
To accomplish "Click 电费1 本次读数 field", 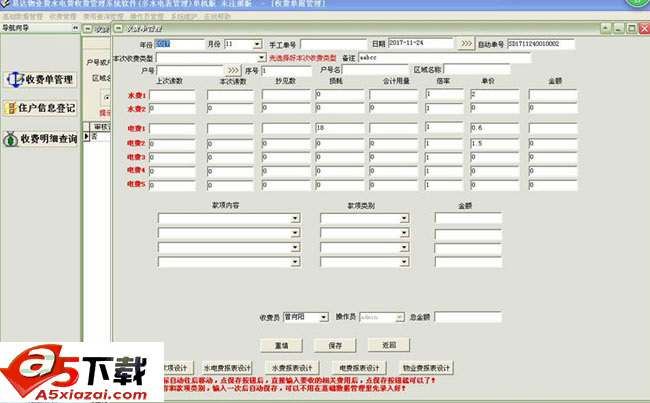I will click(230, 129).
